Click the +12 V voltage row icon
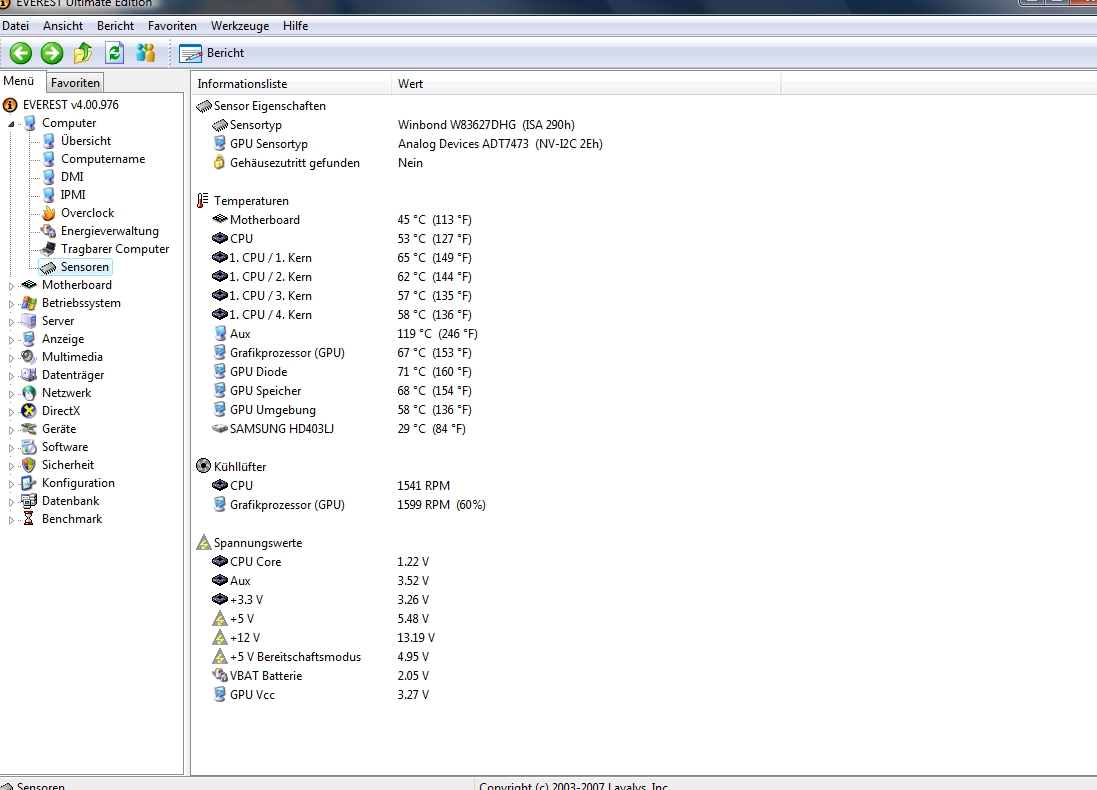Screen dimensions: 1097x790 pyautogui.click(x=220, y=637)
